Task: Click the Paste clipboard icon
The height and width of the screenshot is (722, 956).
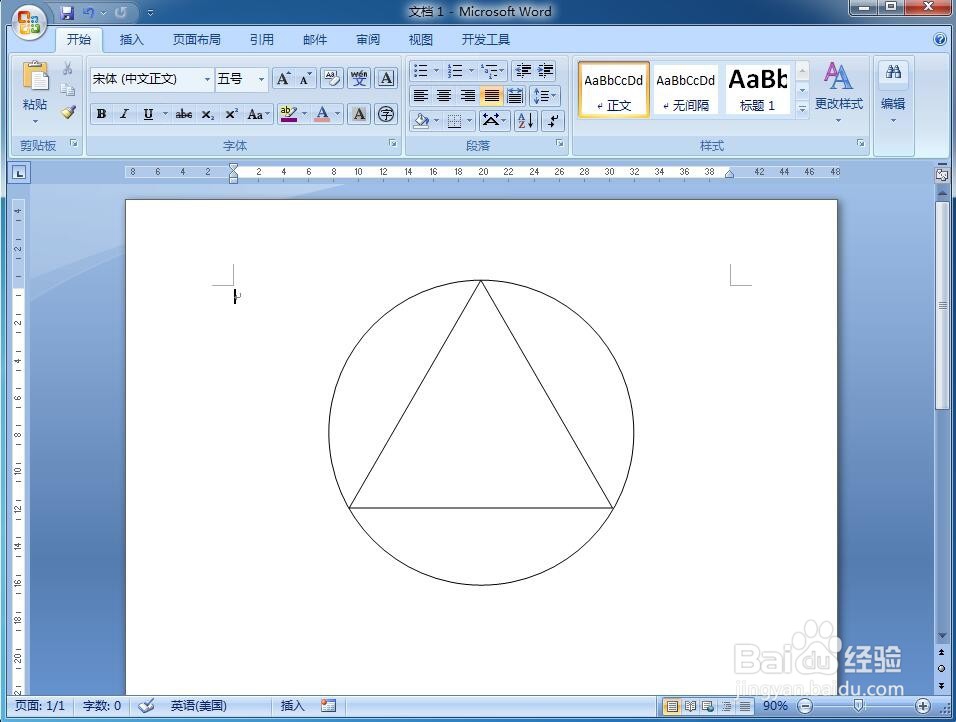Action: point(35,77)
